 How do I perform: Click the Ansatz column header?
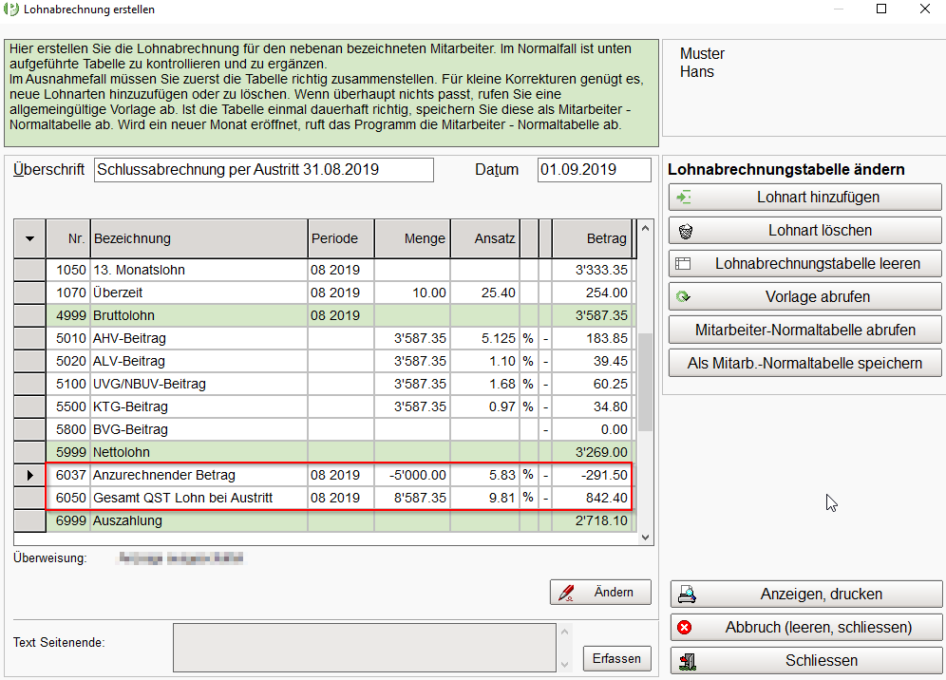[485, 238]
